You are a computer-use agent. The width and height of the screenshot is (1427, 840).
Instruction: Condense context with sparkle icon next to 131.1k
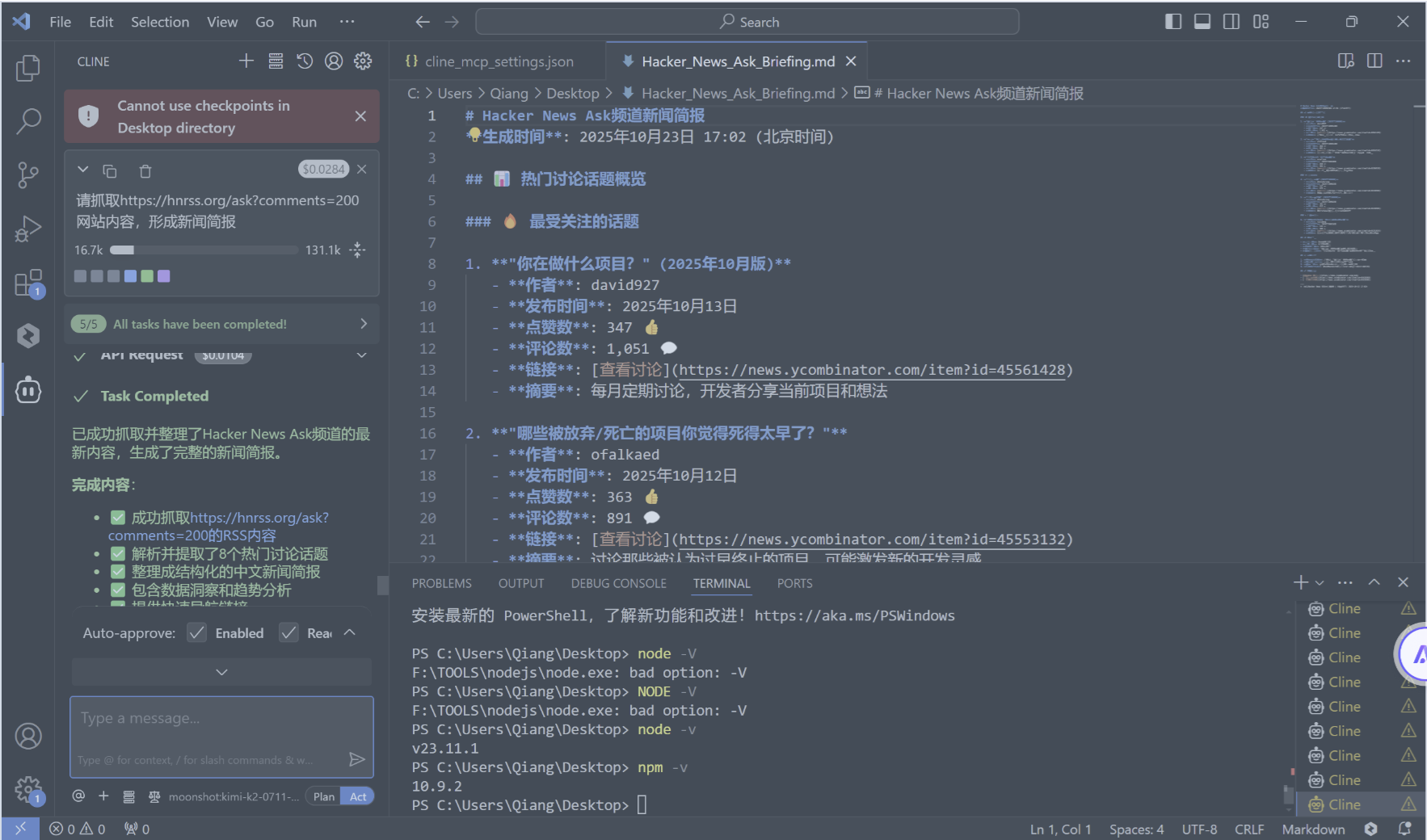coord(357,250)
